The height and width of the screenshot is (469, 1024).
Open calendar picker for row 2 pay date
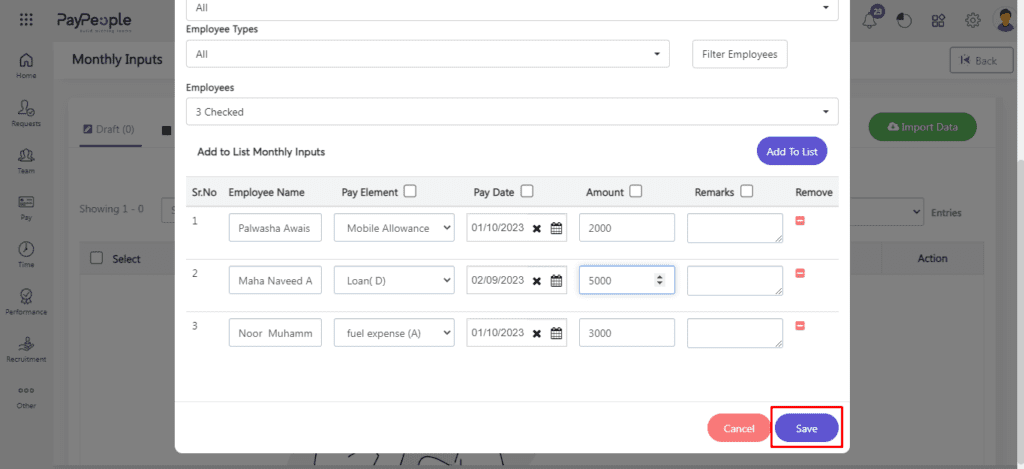click(x=557, y=281)
